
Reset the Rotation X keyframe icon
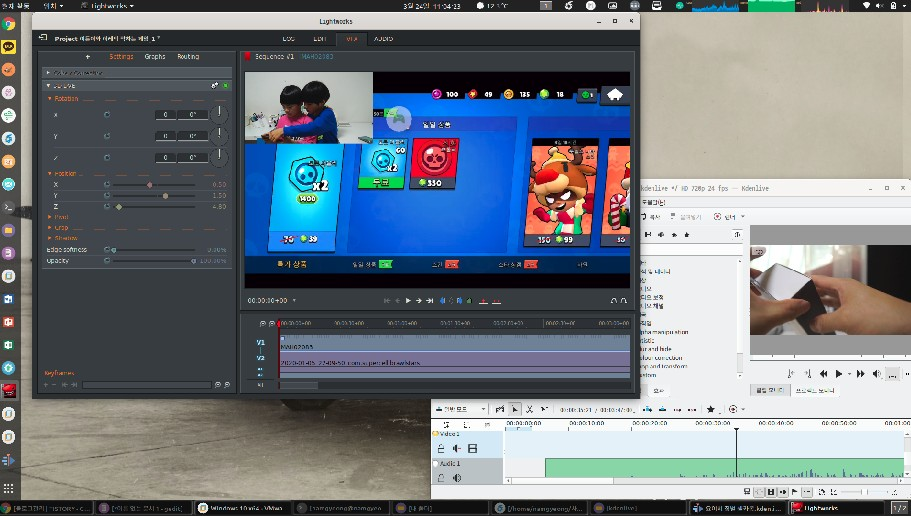pos(107,114)
